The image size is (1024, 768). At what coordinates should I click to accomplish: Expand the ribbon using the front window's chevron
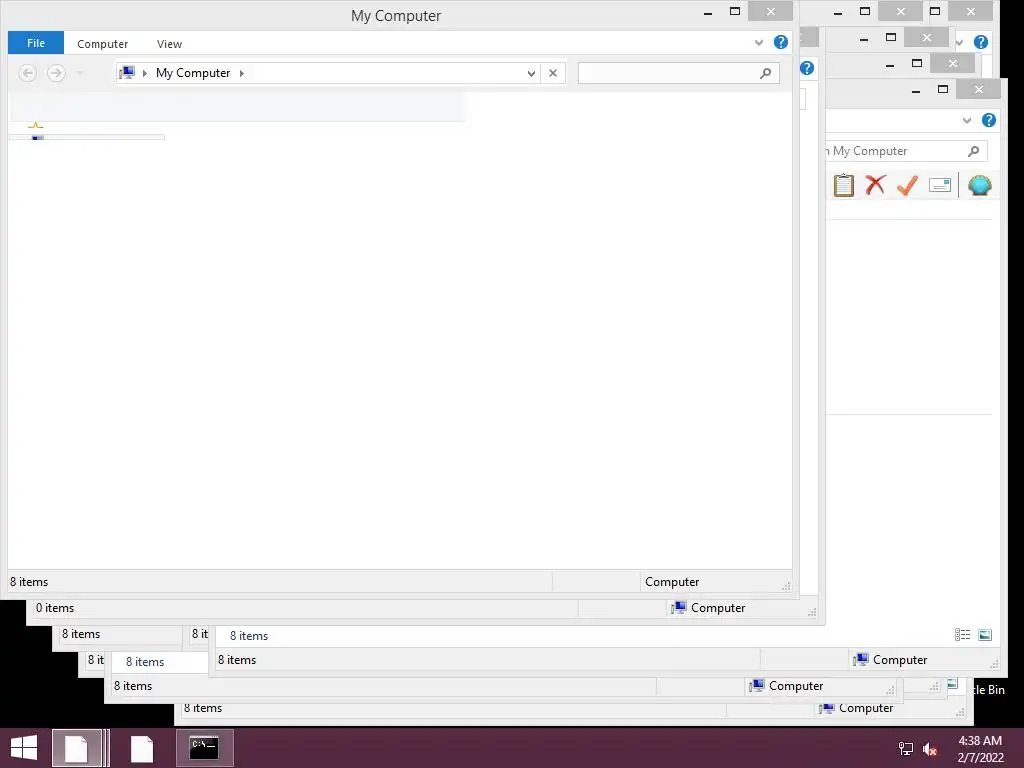pyautogui.click(x=759, y=43)
